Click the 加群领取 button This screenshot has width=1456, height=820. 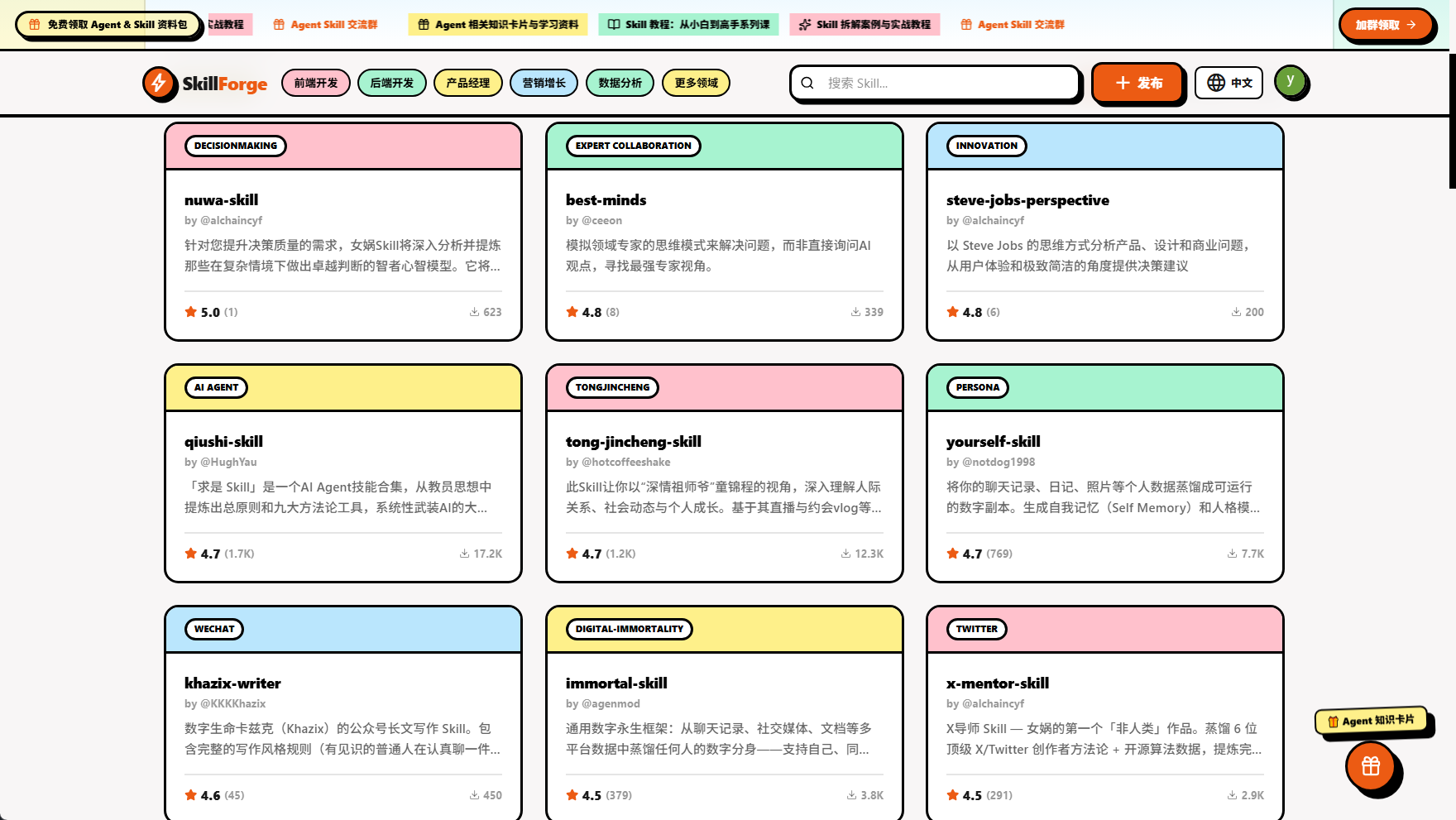pyautogui.click(x=1386, y=25)
